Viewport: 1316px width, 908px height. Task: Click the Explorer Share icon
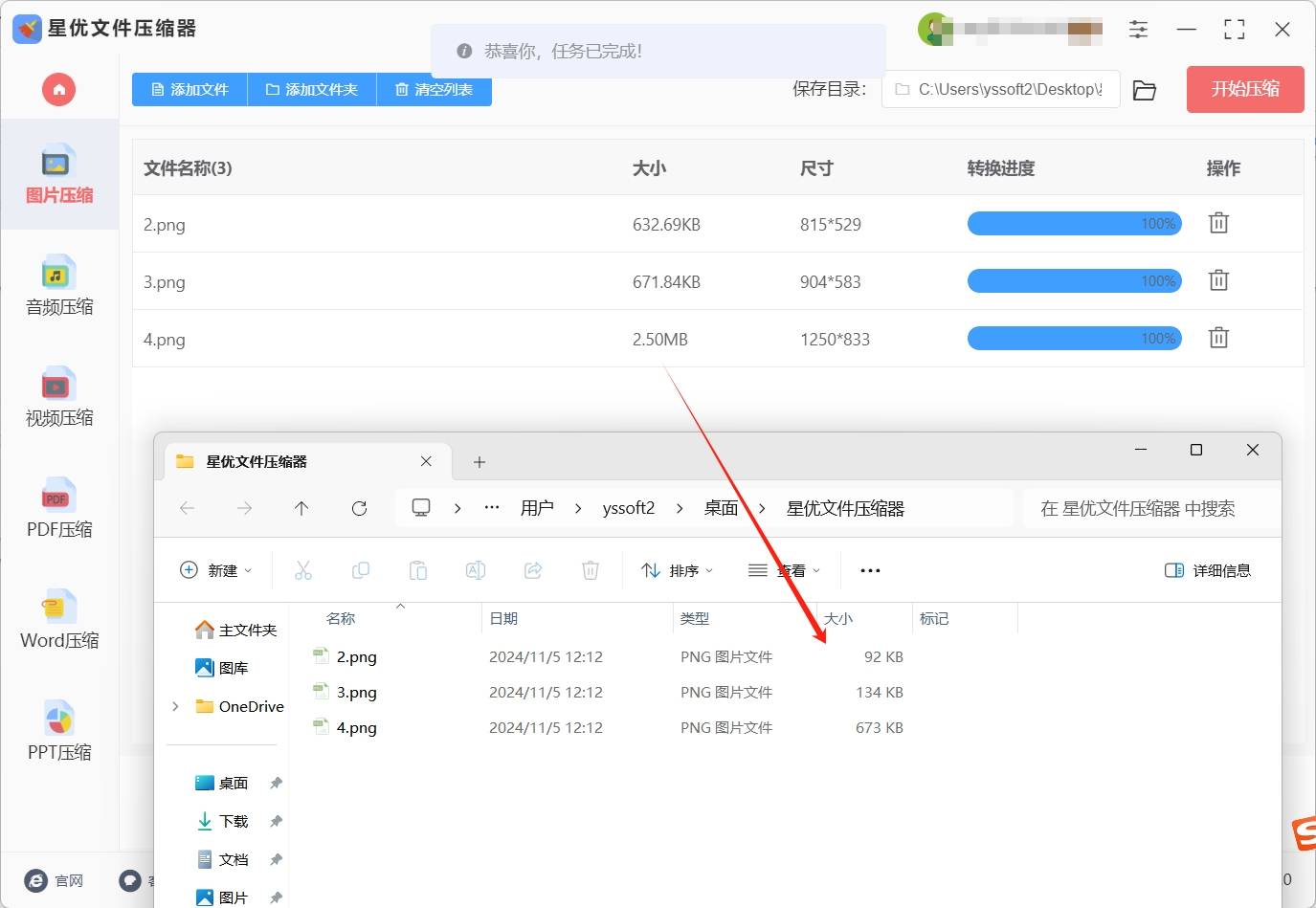(533, 570)
